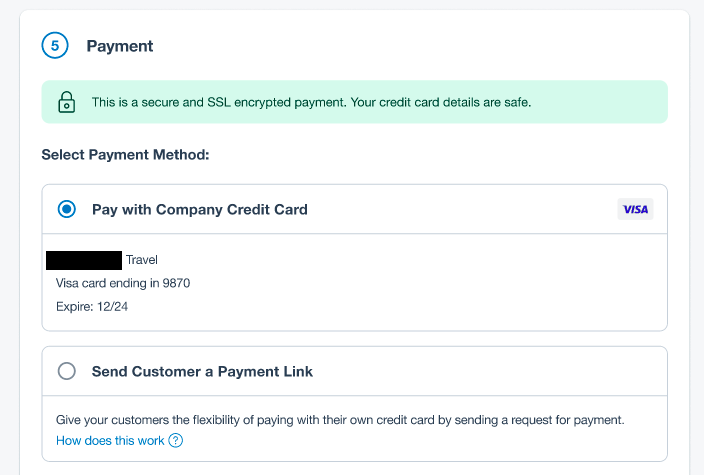Open the How does this work link
Screen dimensions: 704x475
click(x=110, y=440)
